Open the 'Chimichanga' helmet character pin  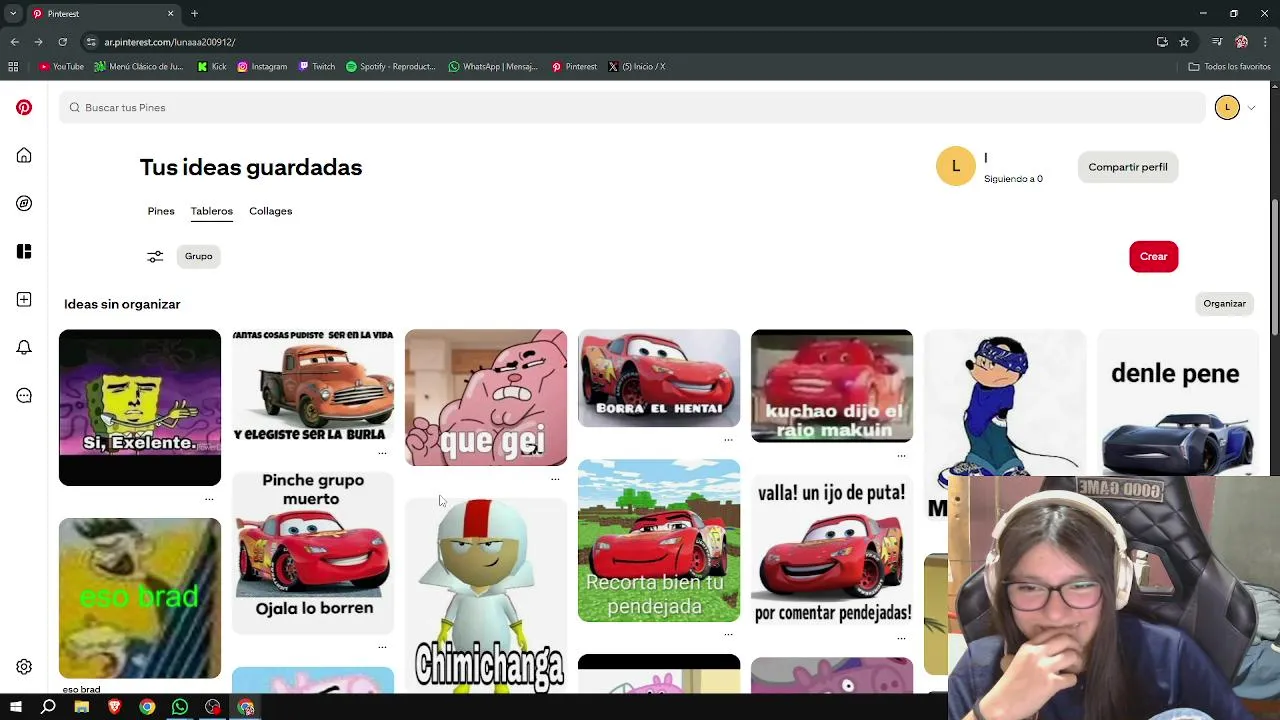486,595
